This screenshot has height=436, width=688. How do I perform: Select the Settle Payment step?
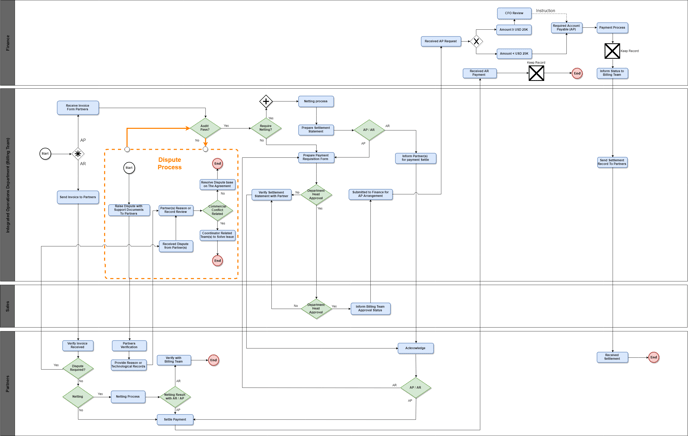click(x=175, y=420)
